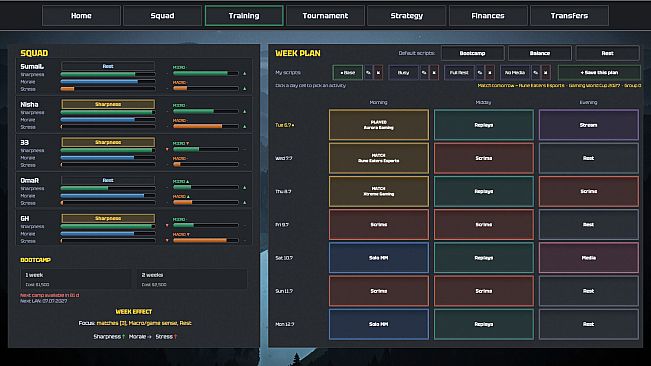Click up arrow beside OmaR's Micro bar
Screen dimensions: 651x366
[x=245, y=188]
